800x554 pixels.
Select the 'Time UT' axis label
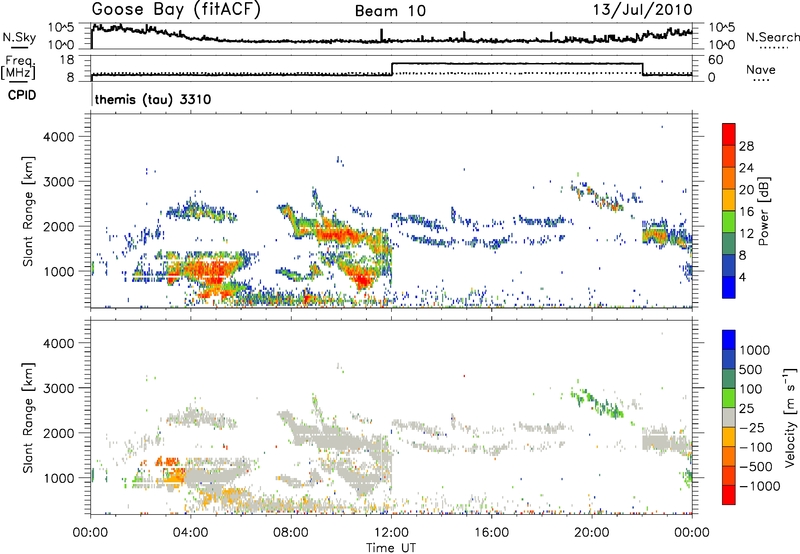(x=391, y=547)
